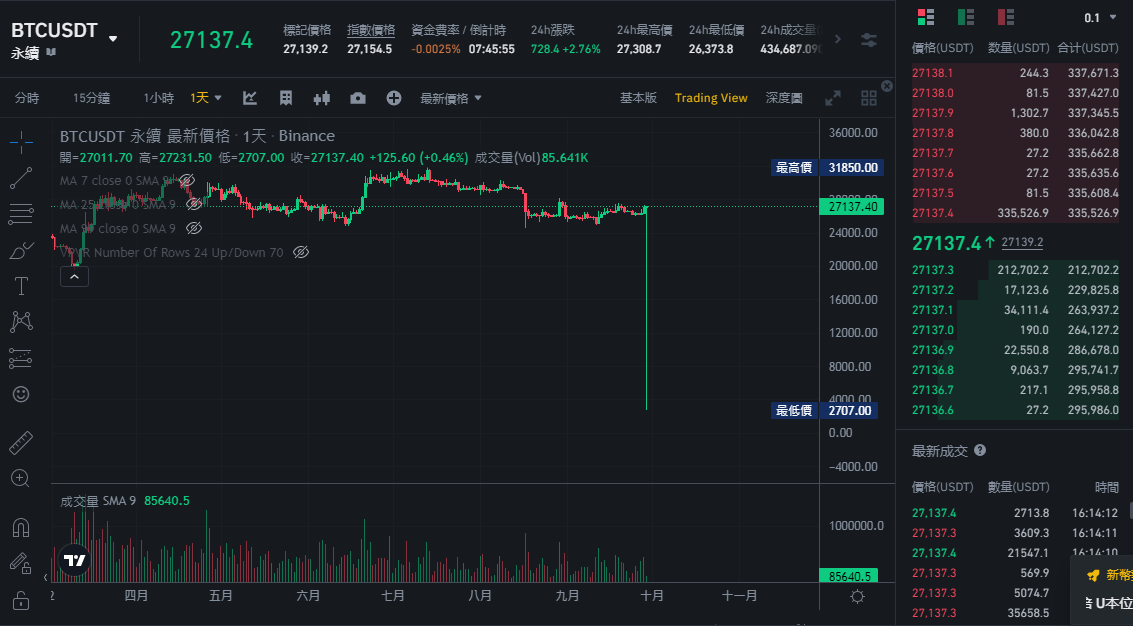Click the 資金費率 / 倒計時 label
Screen dimensions: 1133x626
(459, 30)
